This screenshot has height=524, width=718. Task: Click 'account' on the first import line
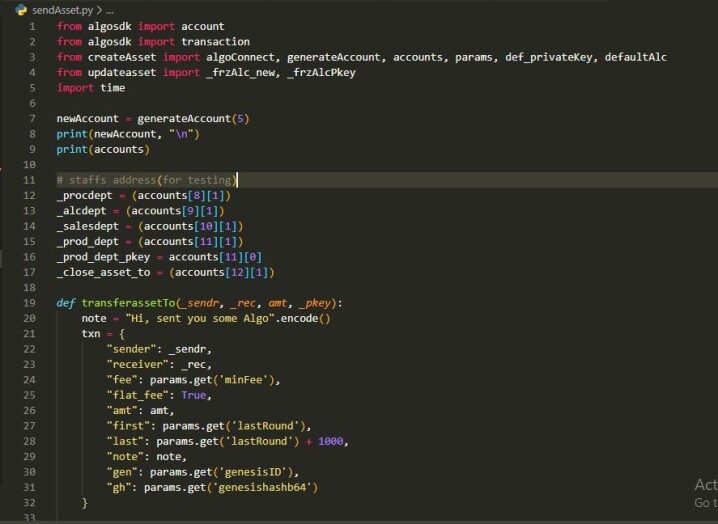203,27
